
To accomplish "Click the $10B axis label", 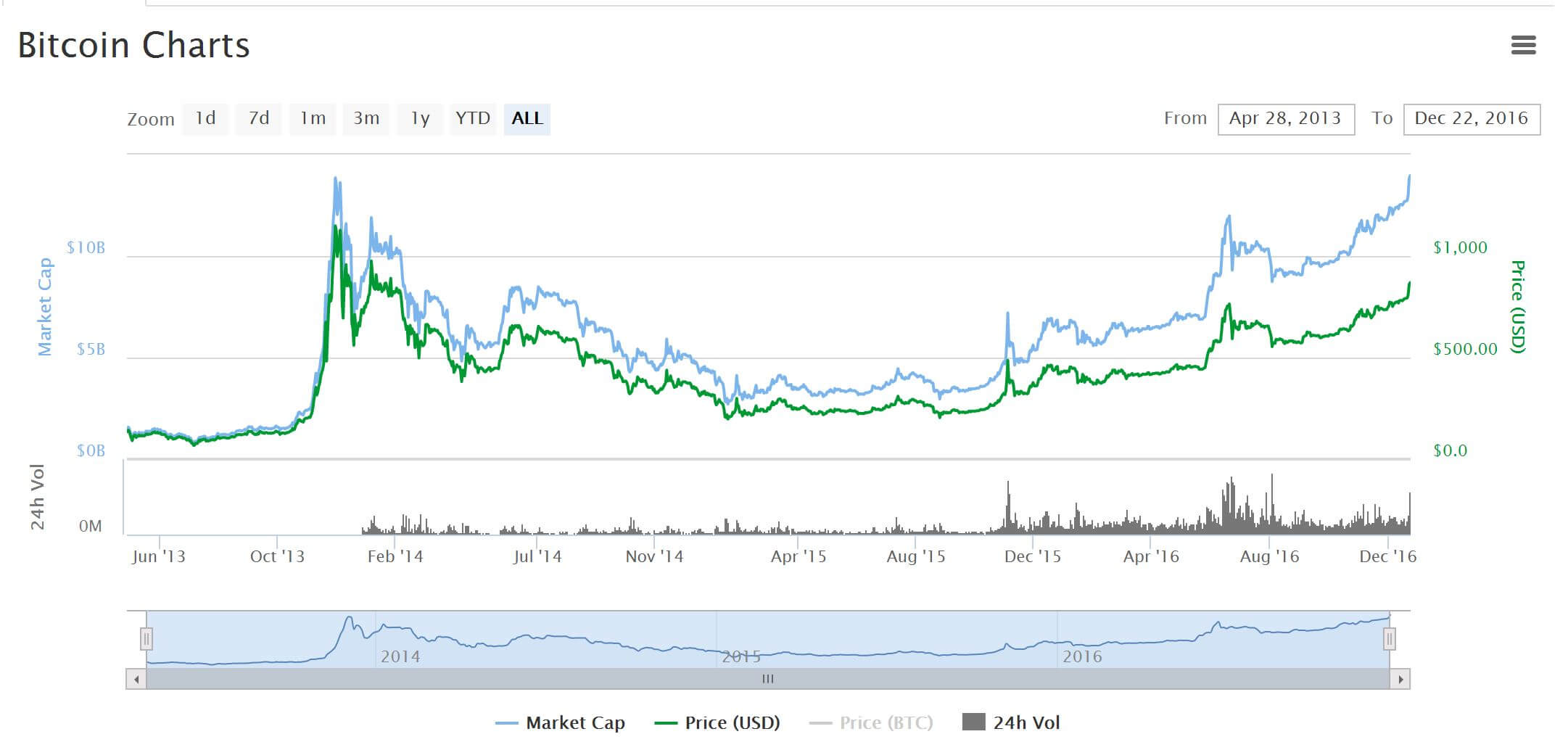I will (86, 248).
